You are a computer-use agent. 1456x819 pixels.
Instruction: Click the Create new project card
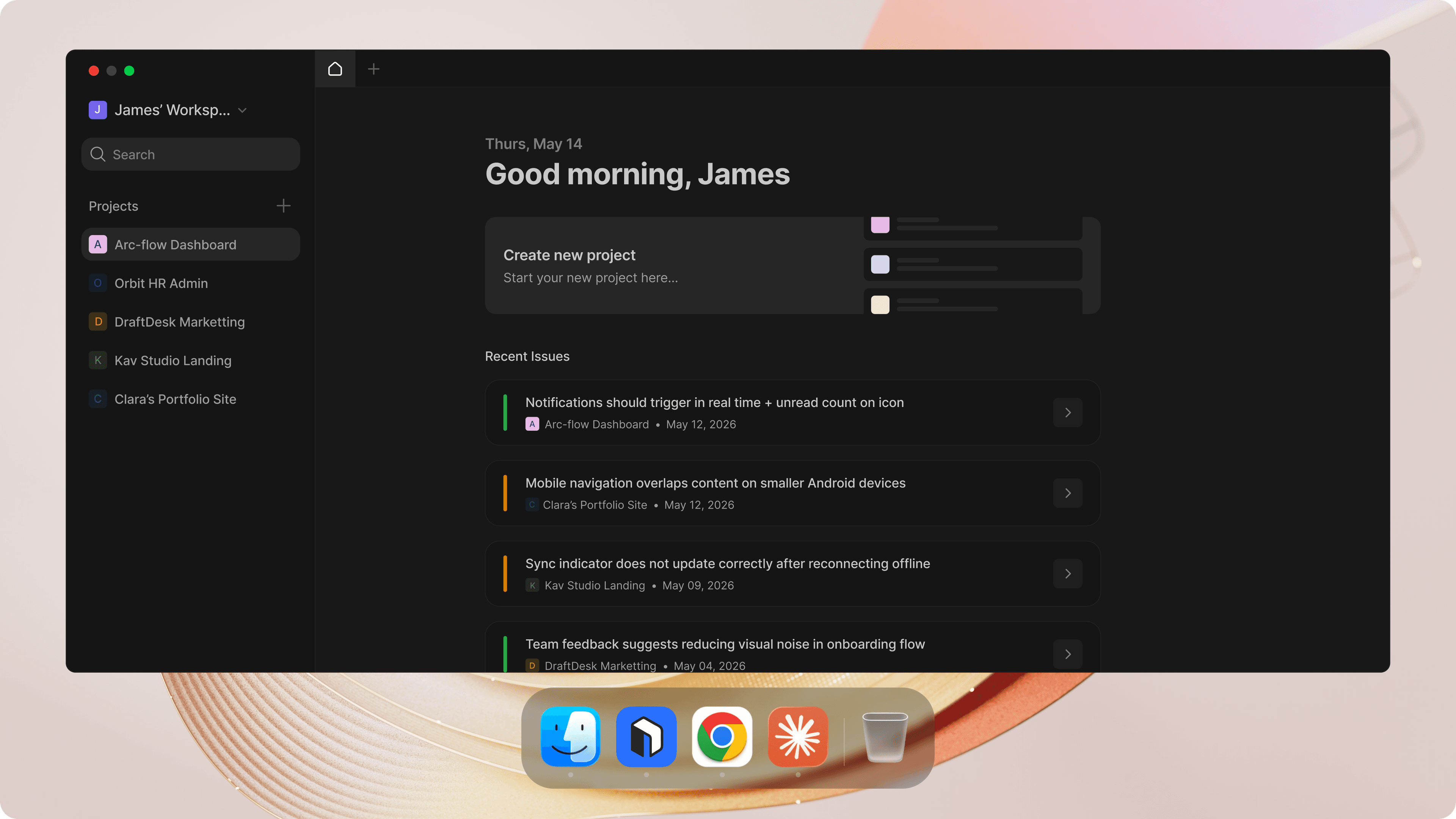[x=792, y=266]
